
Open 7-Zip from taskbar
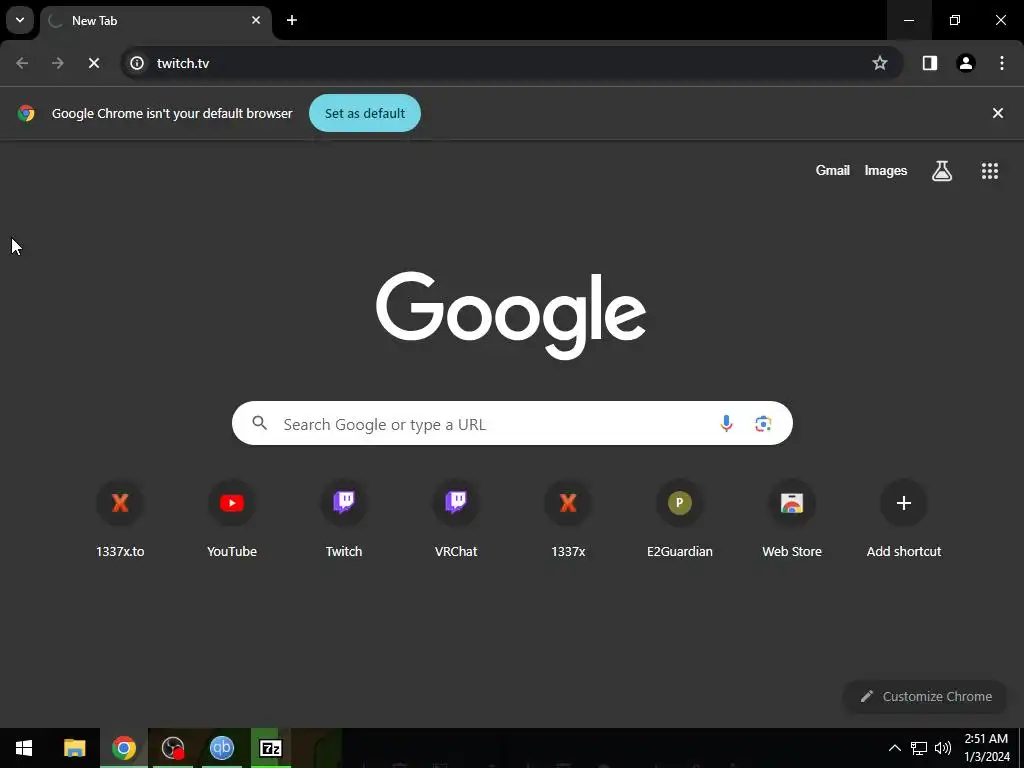pos(271,748)
